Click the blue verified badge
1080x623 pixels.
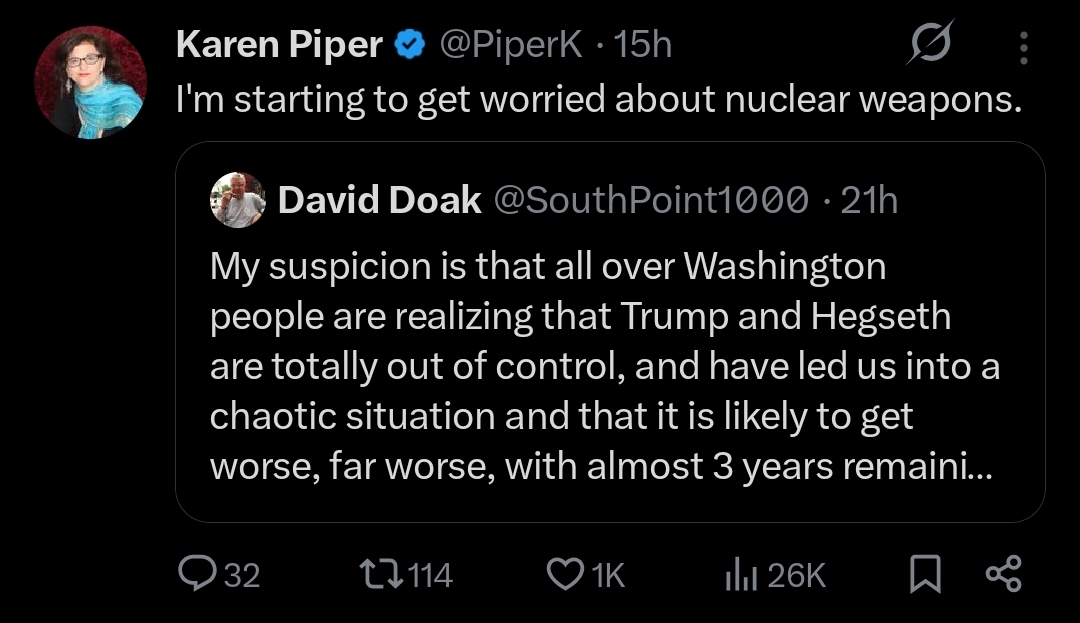click(x=407, y=45)
